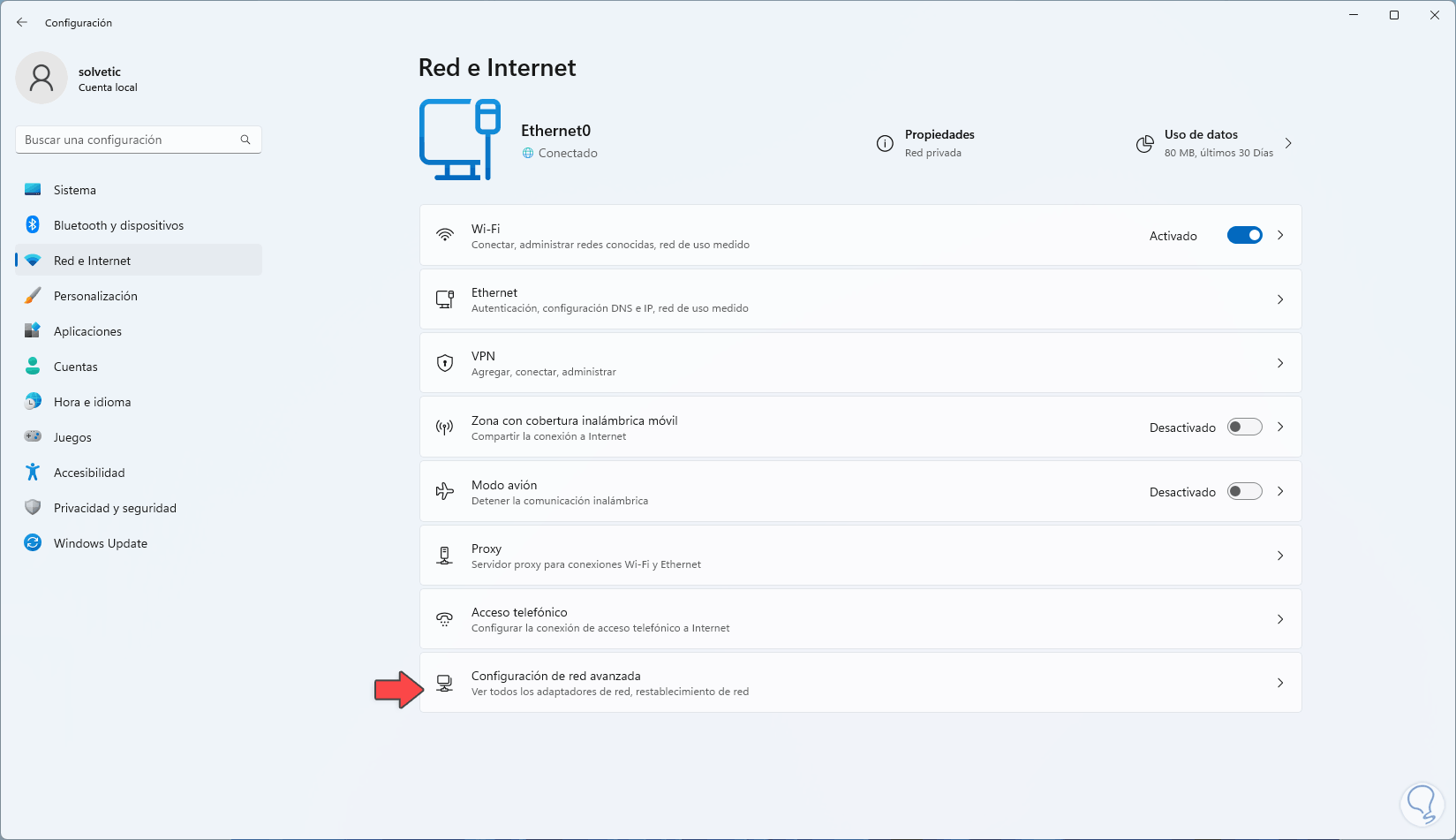Click the Proxy server icon

[445, 556]
